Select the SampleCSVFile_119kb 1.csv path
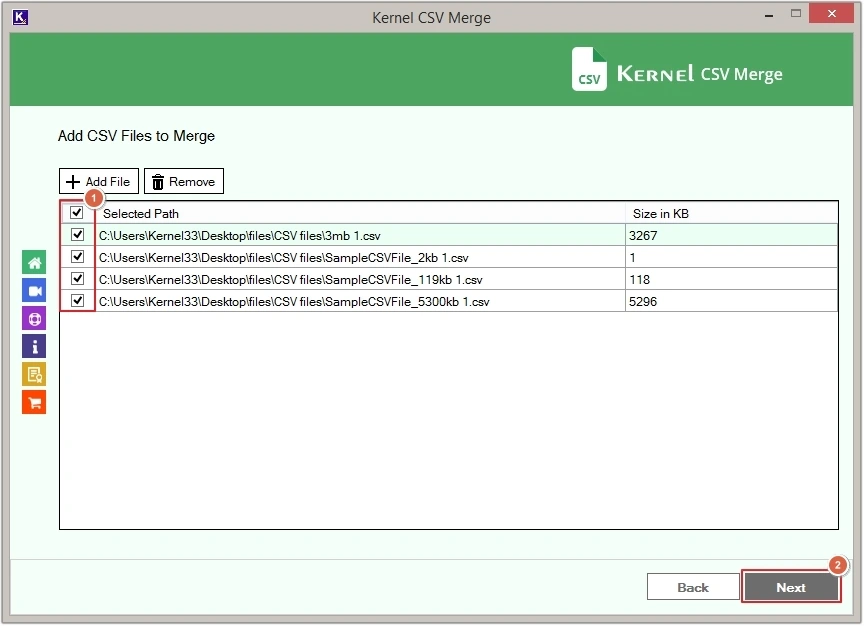 361,279
